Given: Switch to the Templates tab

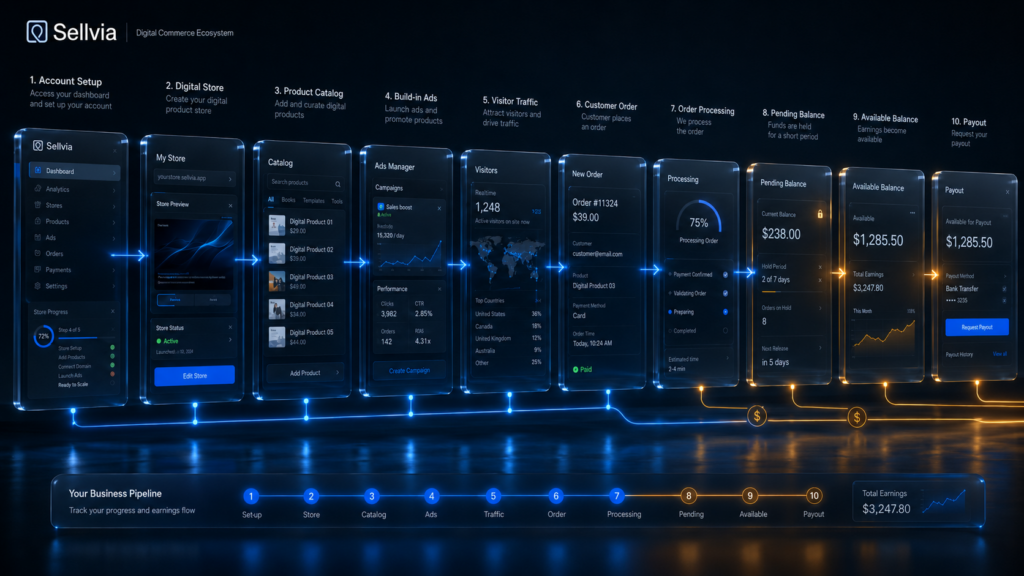Looking at the screenshot, I should coord(313,200).
